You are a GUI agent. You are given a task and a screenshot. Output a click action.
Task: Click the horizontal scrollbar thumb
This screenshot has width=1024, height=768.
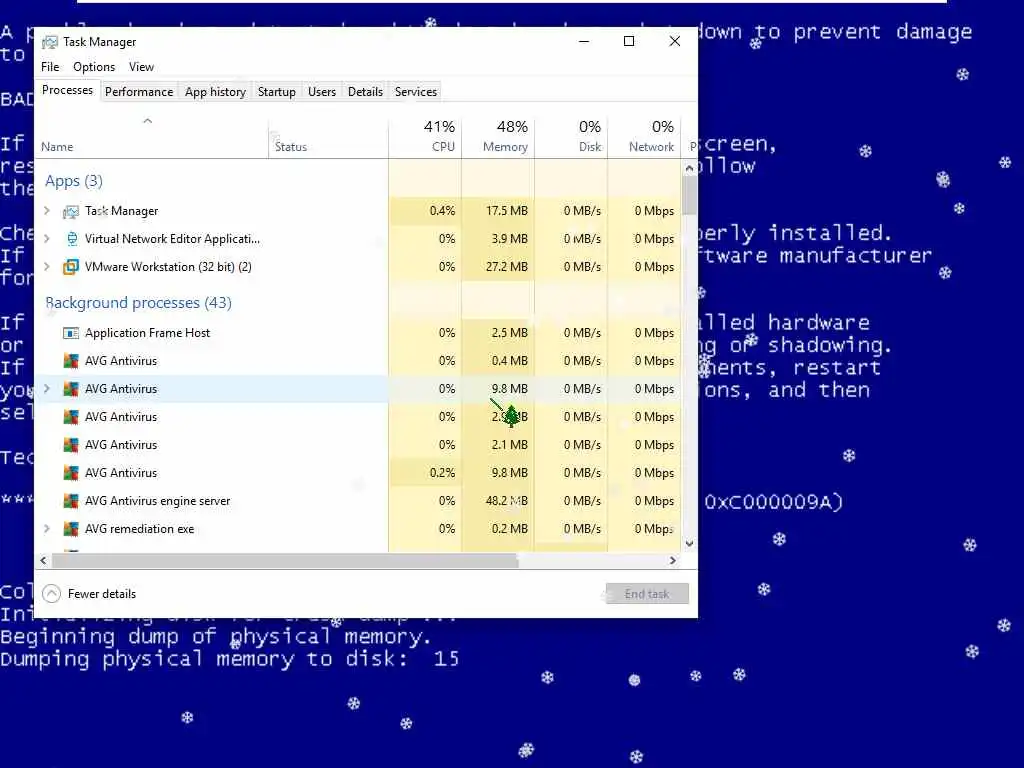(285, 560)
